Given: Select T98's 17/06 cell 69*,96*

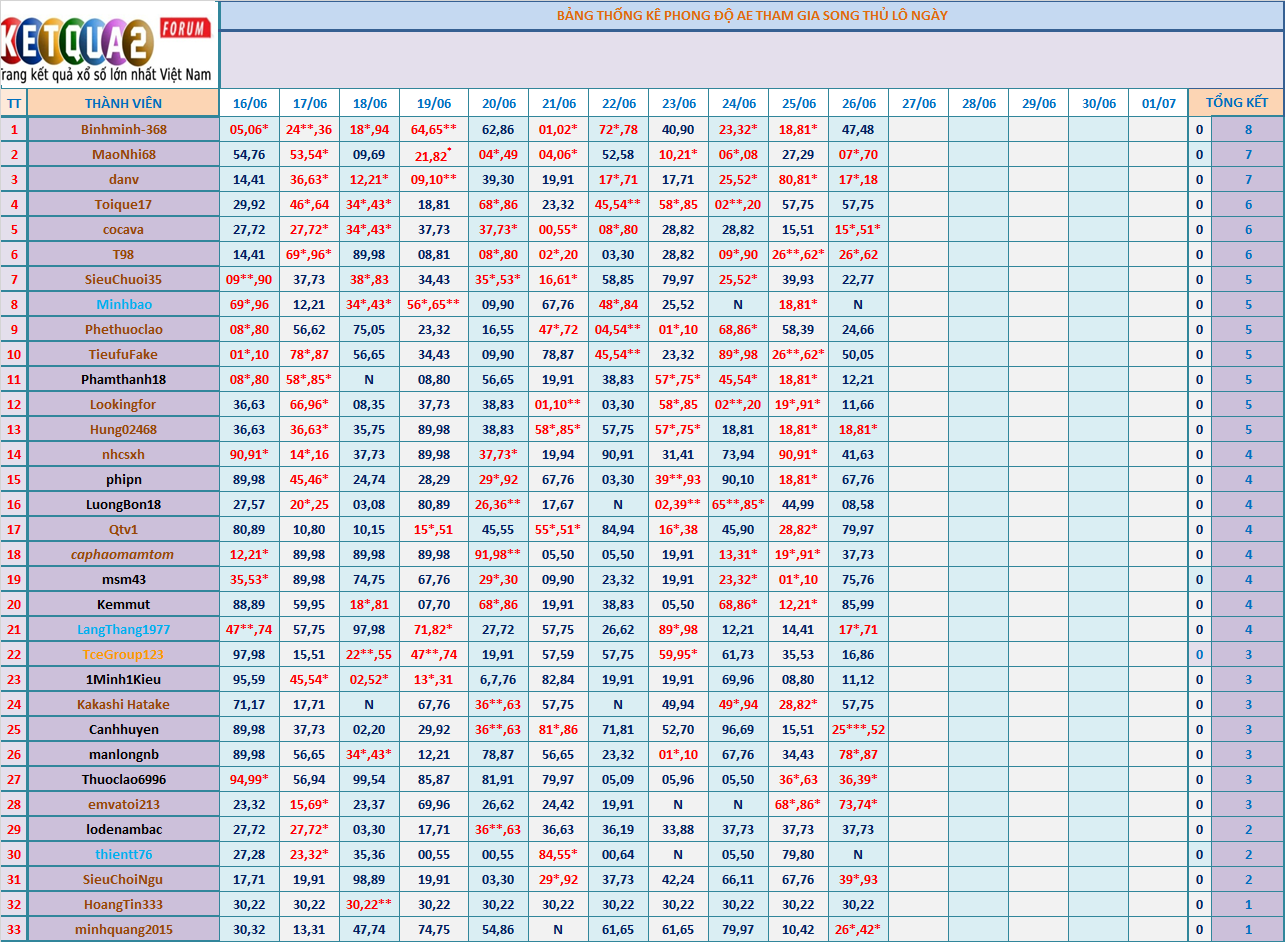Looking at the screenshot, I should click(309, 254).
